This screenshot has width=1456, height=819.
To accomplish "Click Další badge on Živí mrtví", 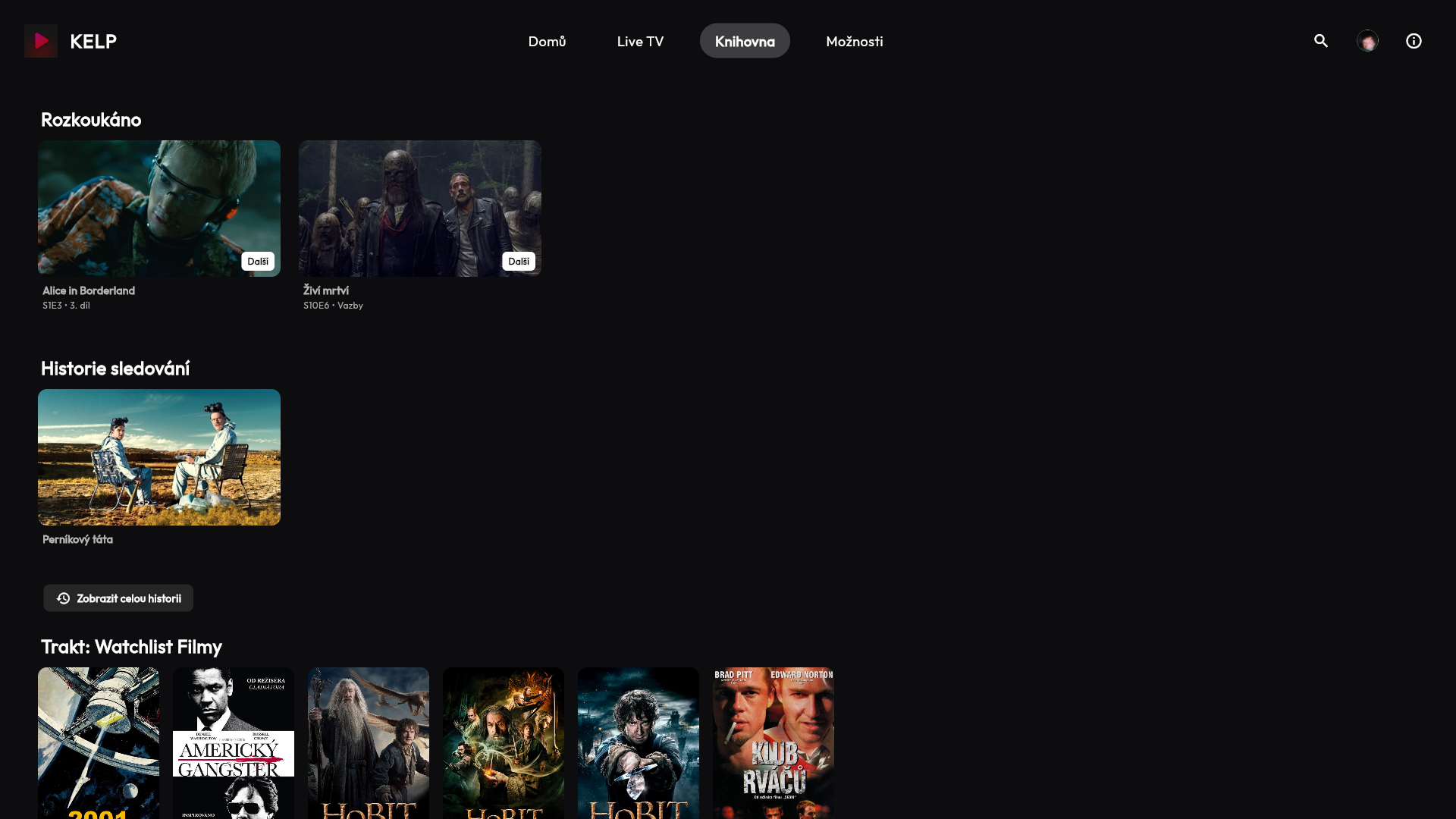I will [519, 262].
